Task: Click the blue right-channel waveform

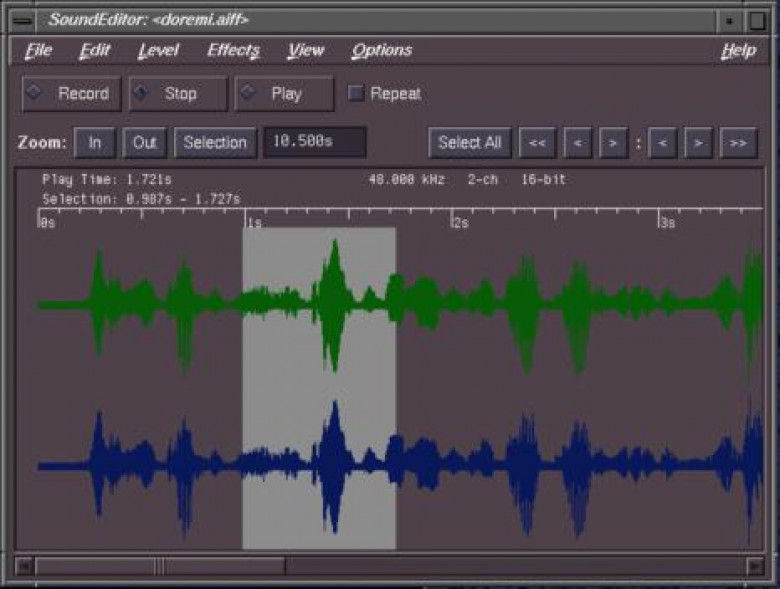Action: point(398,467)
